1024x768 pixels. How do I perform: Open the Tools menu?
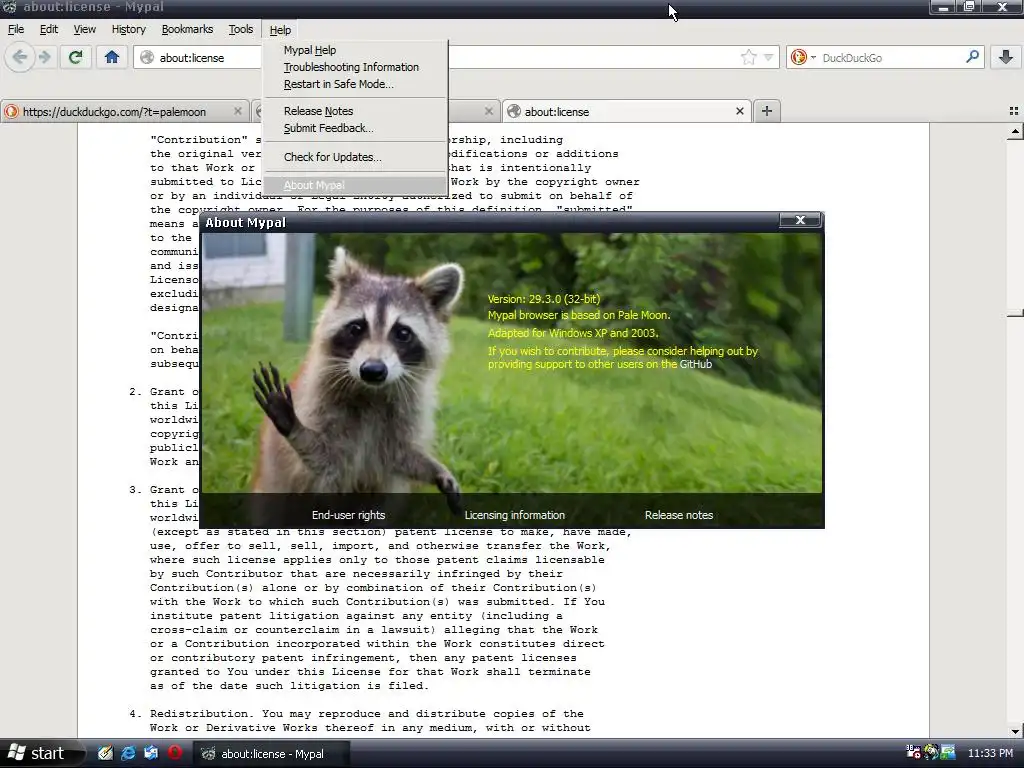(240, 29)
